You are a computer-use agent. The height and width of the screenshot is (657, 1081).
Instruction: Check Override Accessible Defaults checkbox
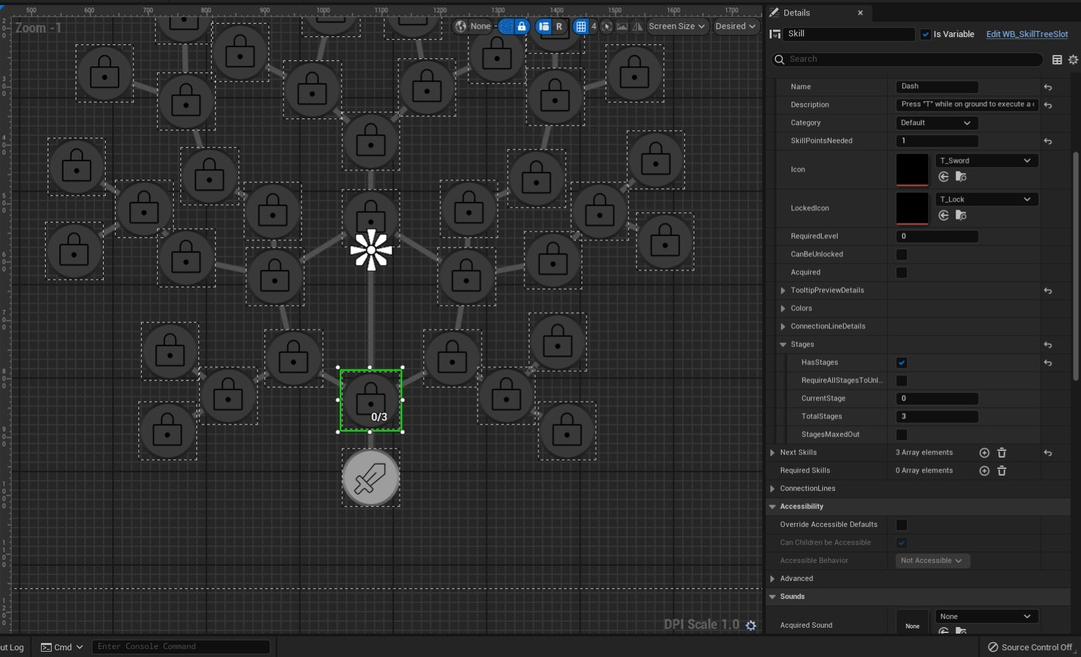click(902, 525)
